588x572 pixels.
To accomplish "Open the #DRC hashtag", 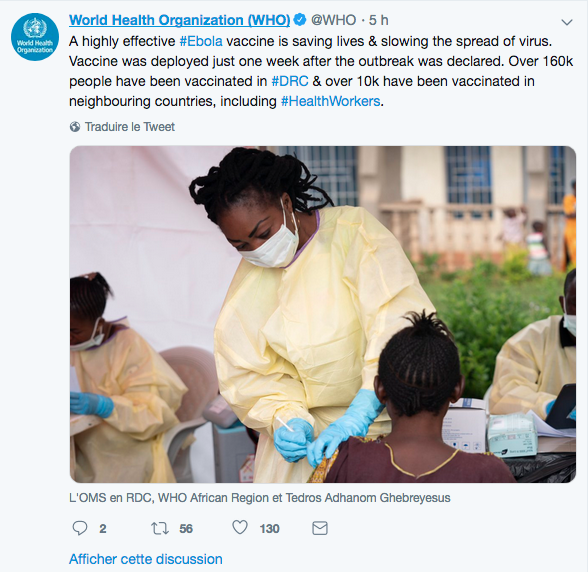I will click(x=290, y=81).
